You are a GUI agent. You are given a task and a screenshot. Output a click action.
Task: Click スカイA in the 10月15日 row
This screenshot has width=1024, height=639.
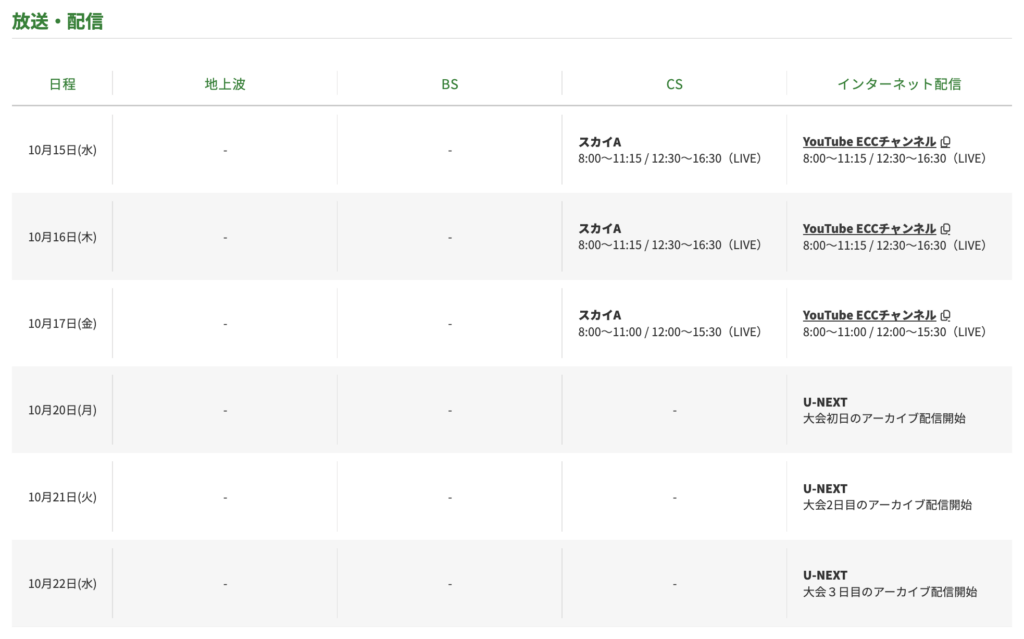600,142
